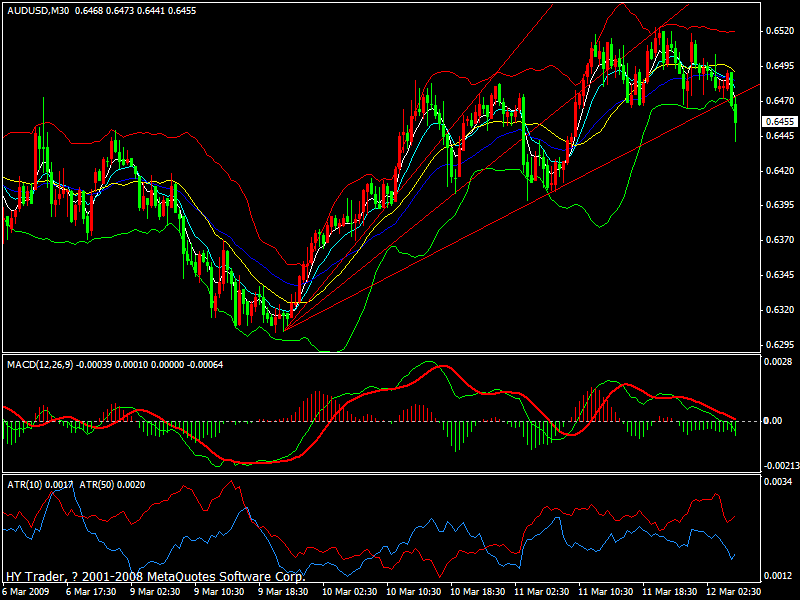Click the 12 Mar 02:30 time label
The height and width of the screenshot is (600, 800).
click(x=734, y=592)
